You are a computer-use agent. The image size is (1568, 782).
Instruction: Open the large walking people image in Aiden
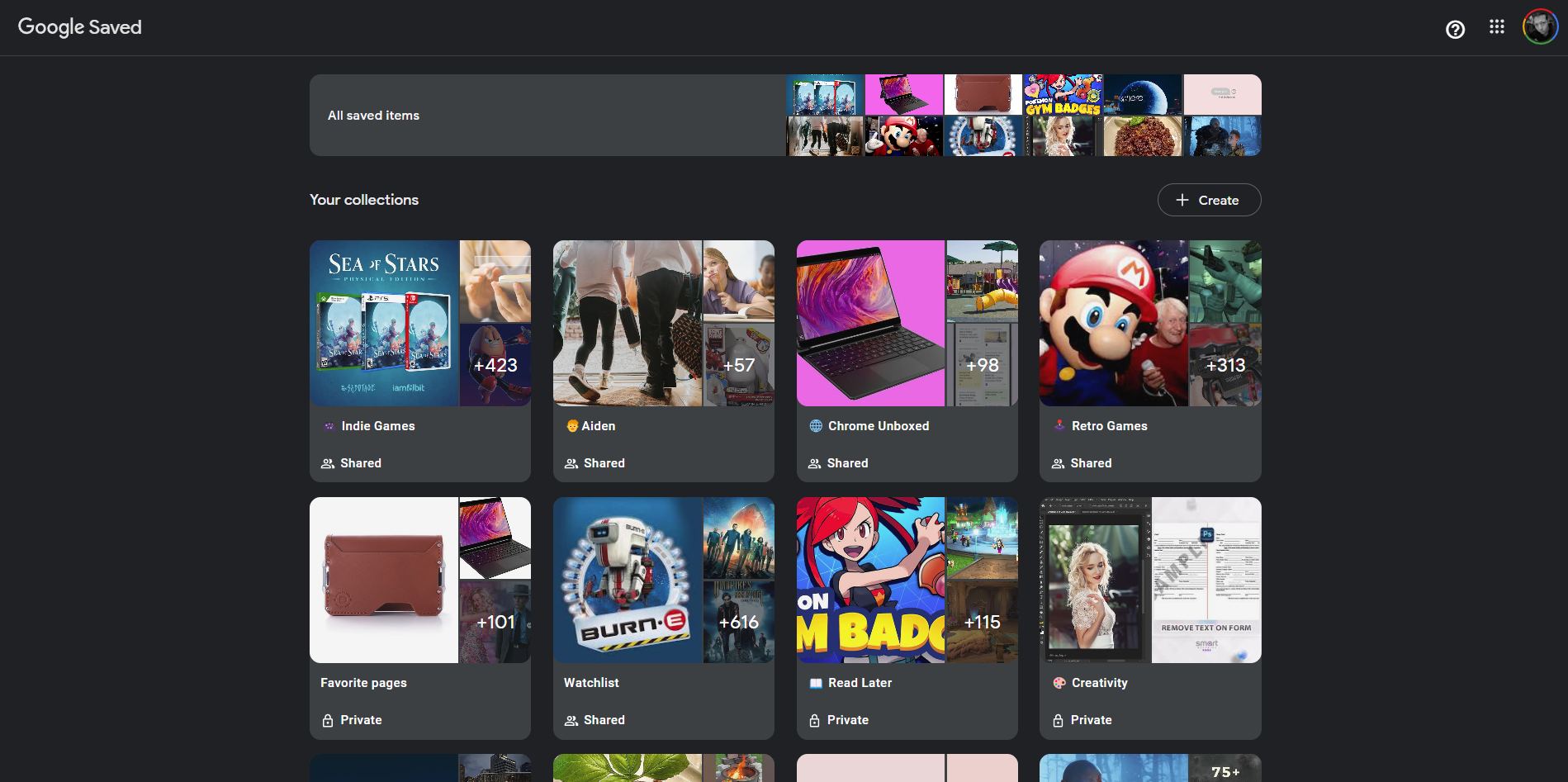click(x=628, y=323)
